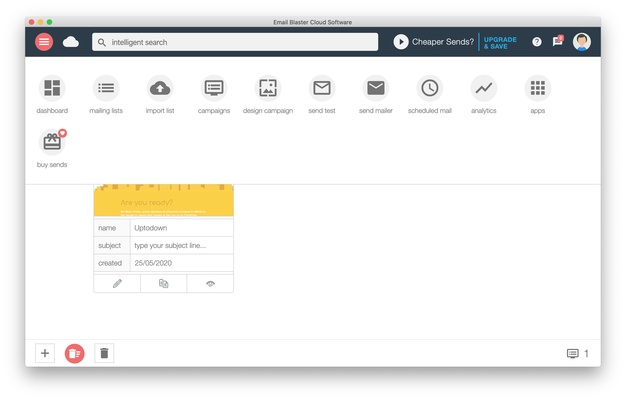Open scheduled mail clock icon
This screenshot has width=626, height=400.
coord(430,88)
